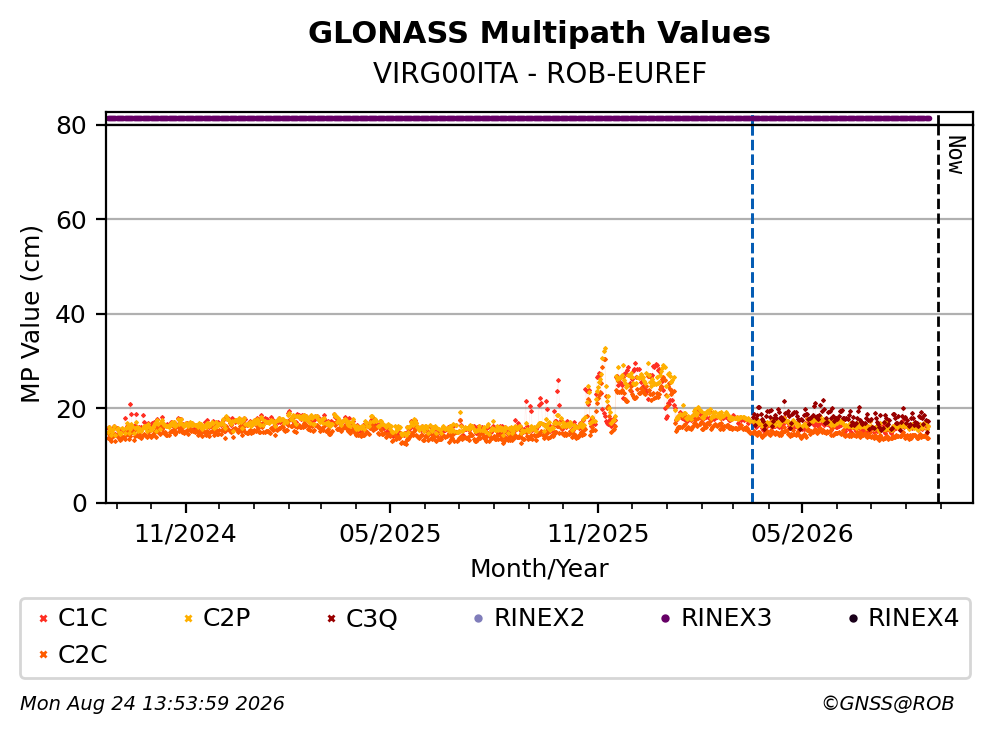Viewport: 993px width, 734px height.
Task: Click the RINEX3 purple legend dot
Action: (x=666, y=619)
